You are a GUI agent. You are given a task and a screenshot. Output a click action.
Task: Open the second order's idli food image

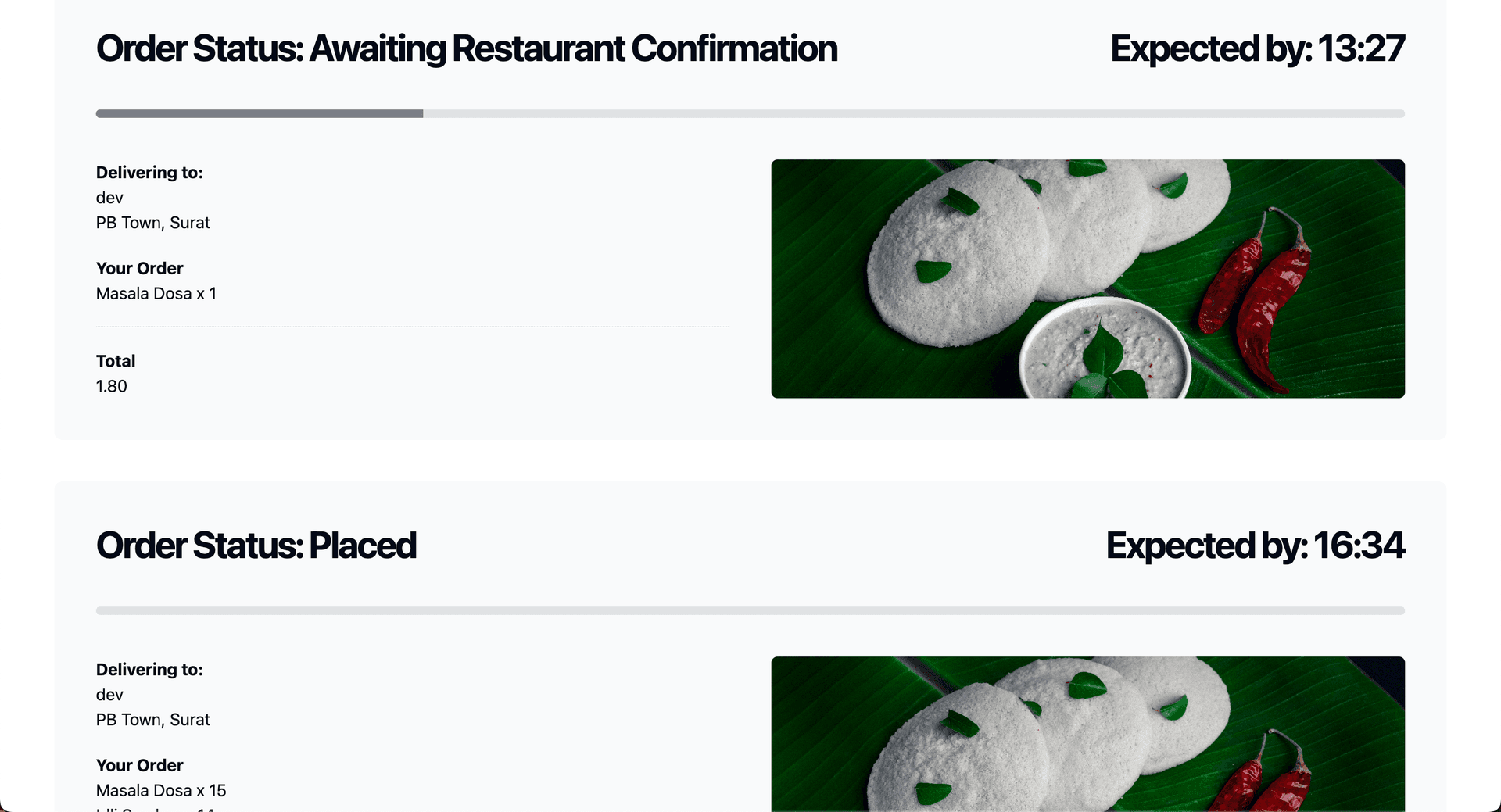[x=1088, y=734]
